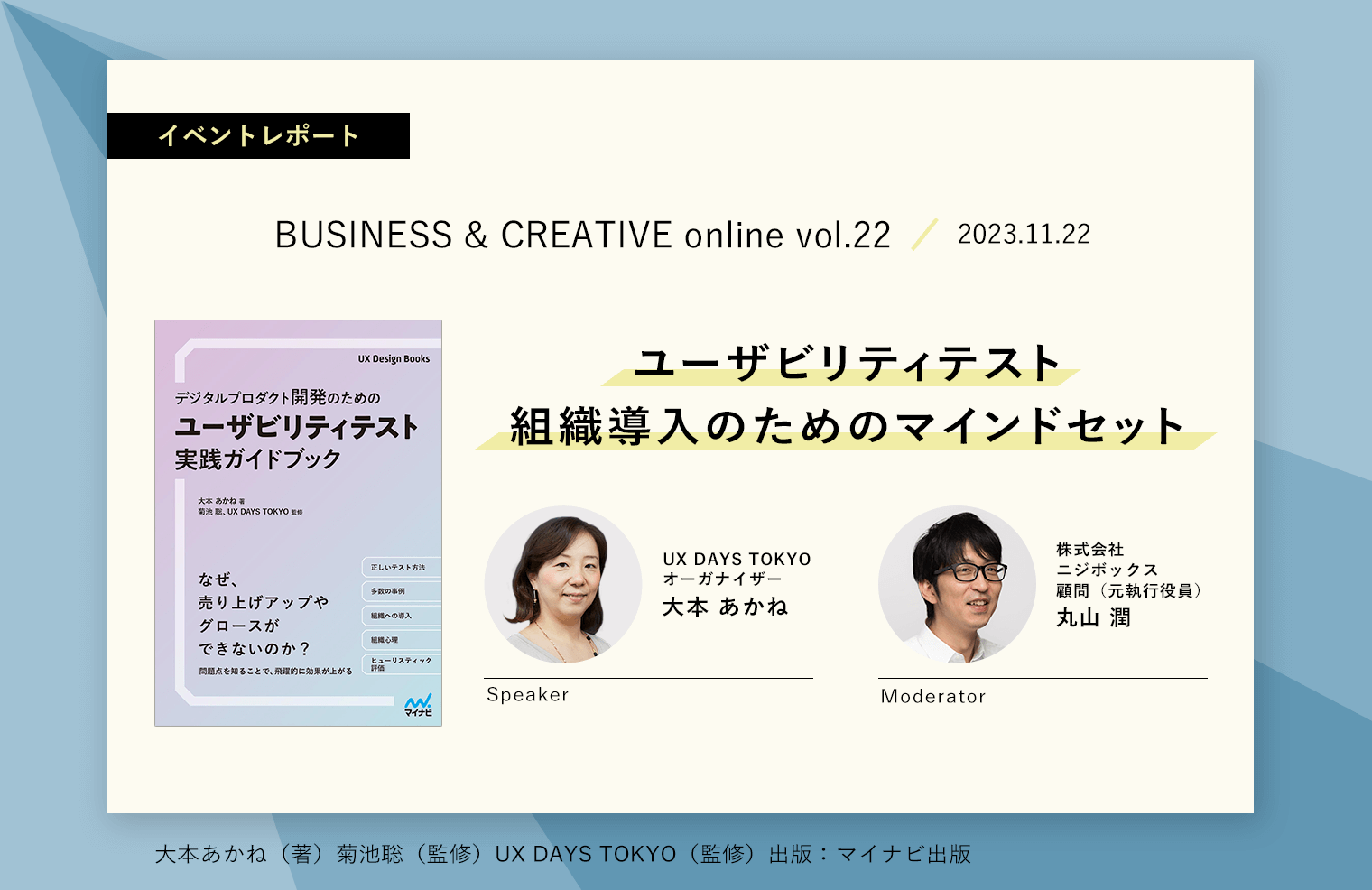Click the speaker name 大本 あかね
The image size is (1372, 890).
(726, 607)
